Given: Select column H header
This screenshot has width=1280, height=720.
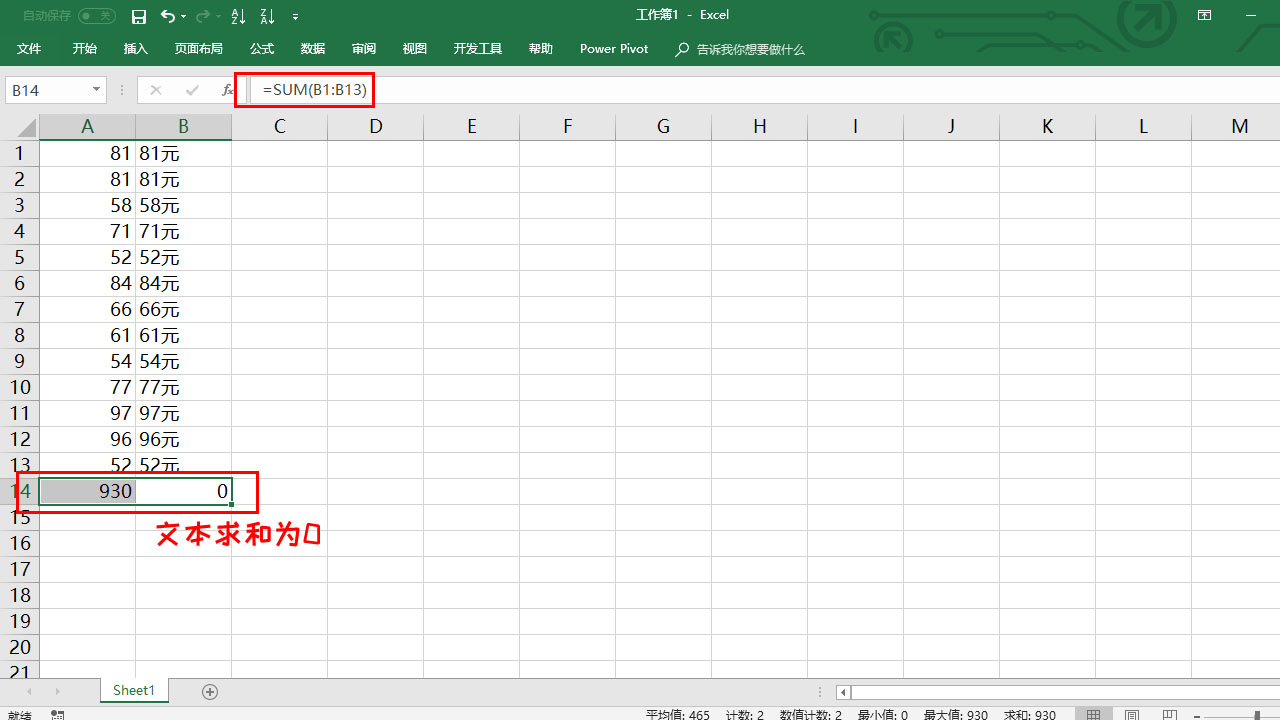Looking at the screenshot, I should [759, 127].
